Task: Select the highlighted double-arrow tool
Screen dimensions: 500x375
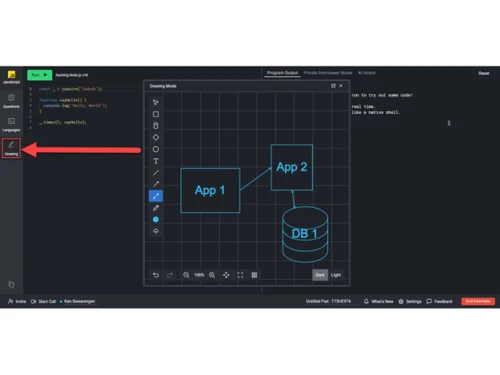Action: click(x=156, y=196)
